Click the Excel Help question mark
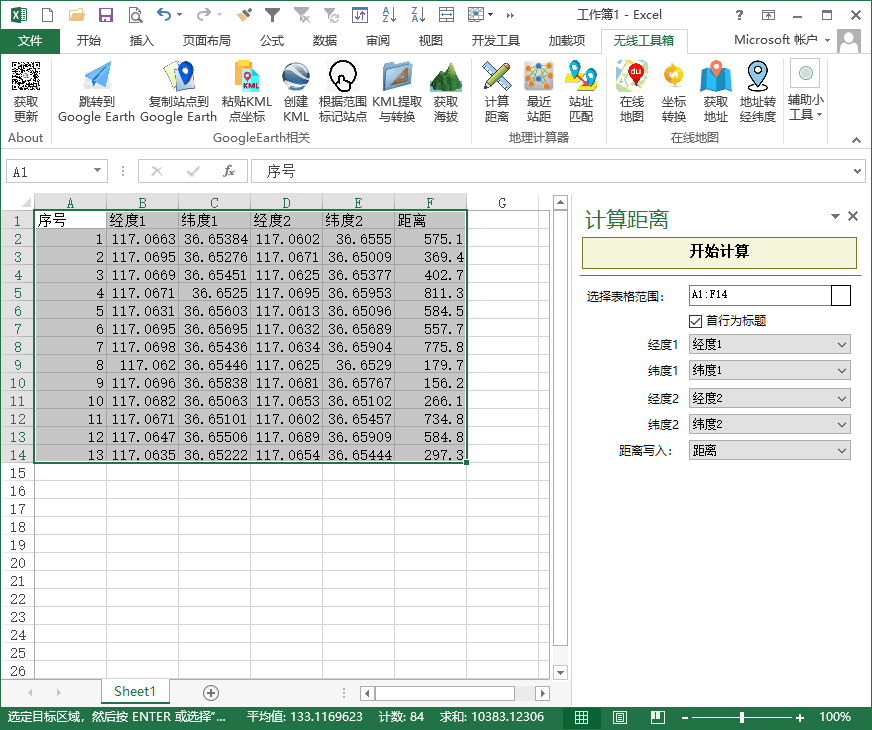 tap(739, 15)
